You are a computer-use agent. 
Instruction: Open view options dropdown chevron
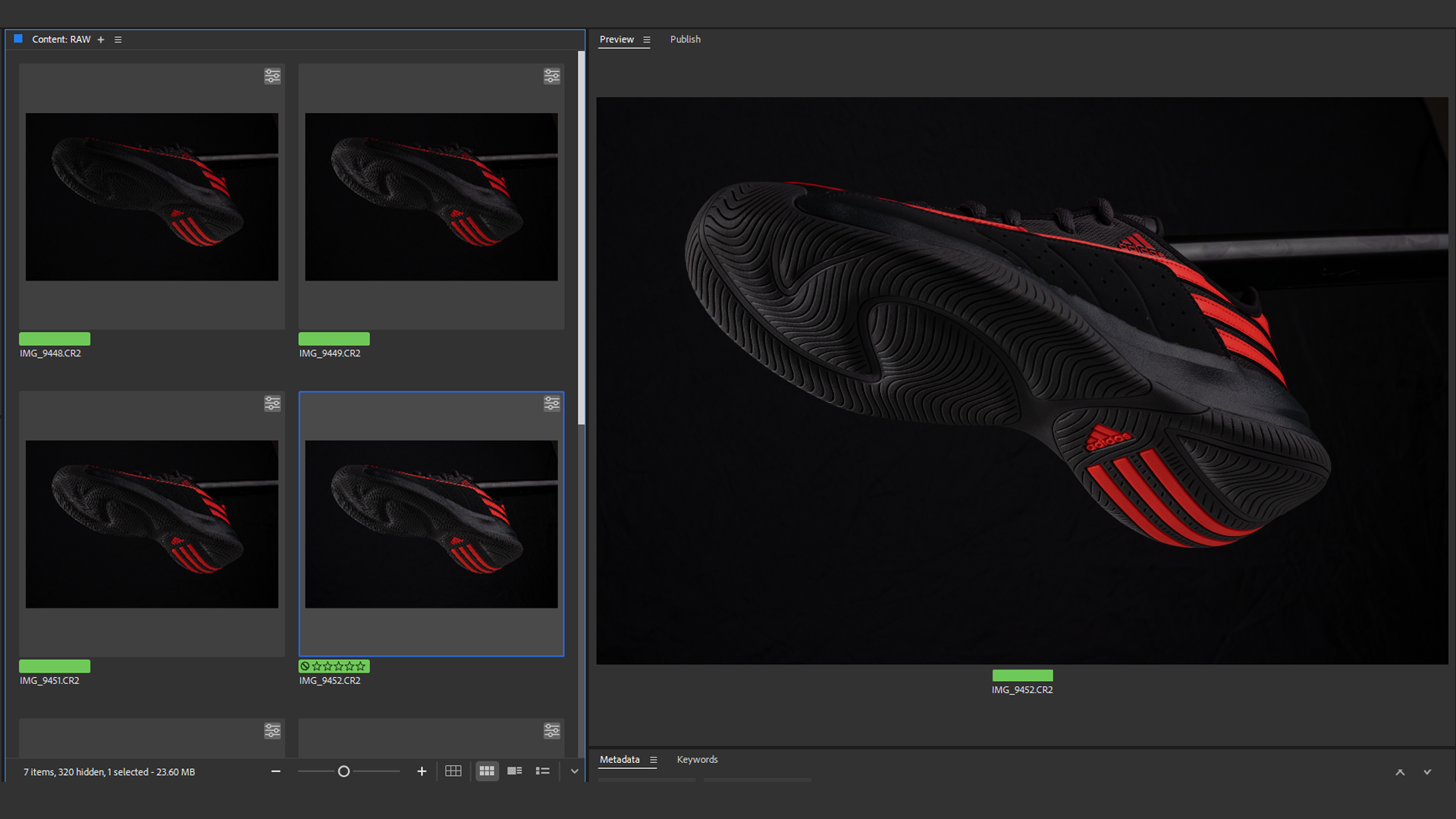[574, 771]
